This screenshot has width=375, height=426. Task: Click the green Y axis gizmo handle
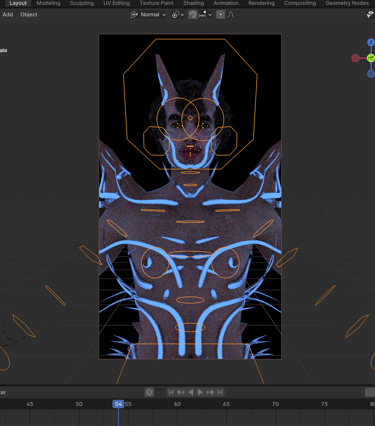371,58
